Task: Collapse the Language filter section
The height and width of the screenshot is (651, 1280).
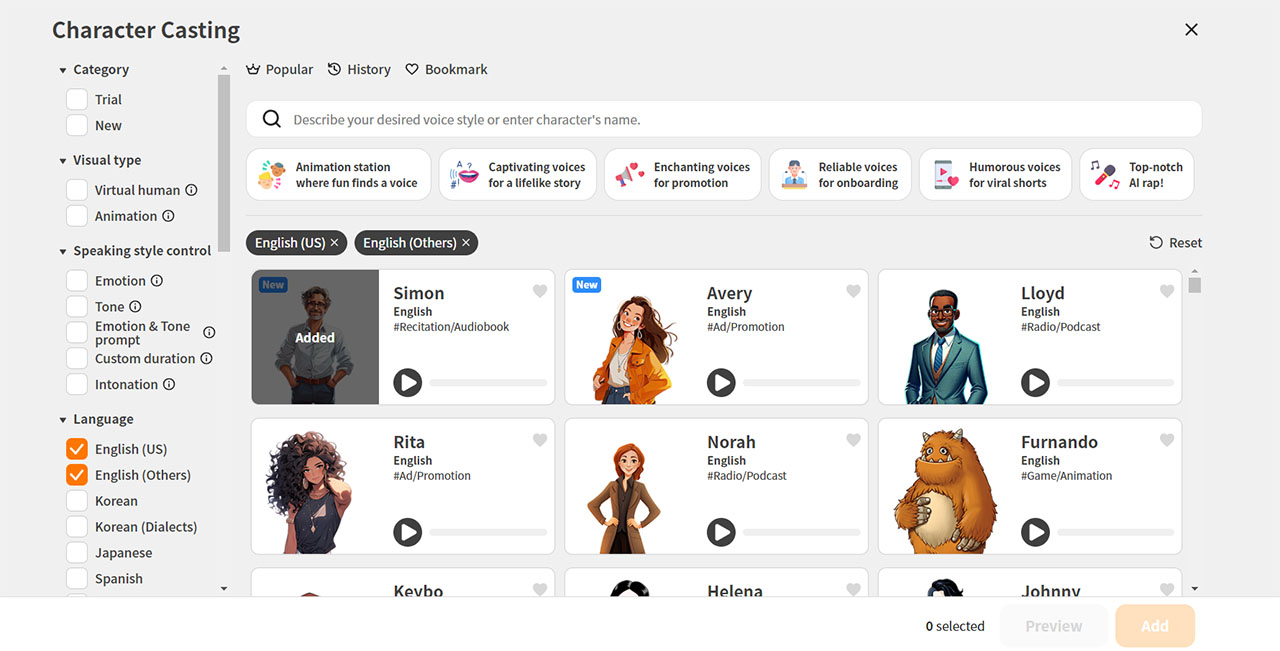Action: [63, 420]
